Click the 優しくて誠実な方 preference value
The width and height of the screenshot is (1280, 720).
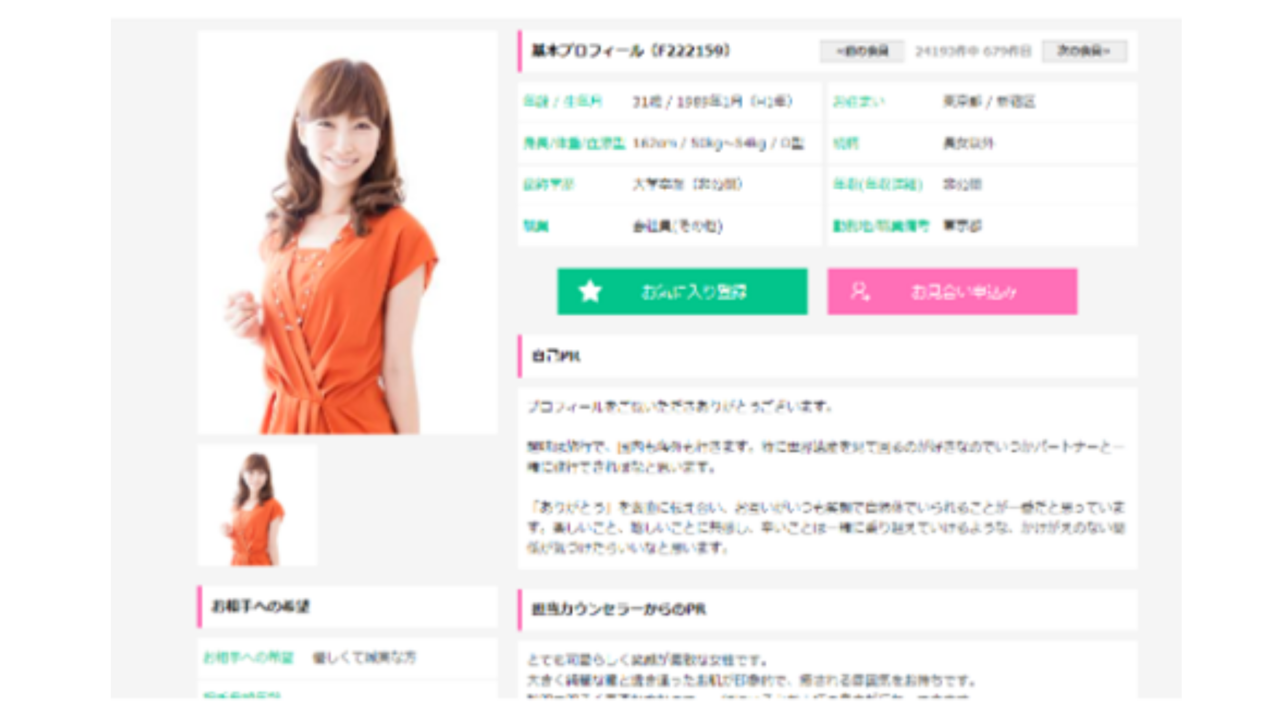coord(364,658)
